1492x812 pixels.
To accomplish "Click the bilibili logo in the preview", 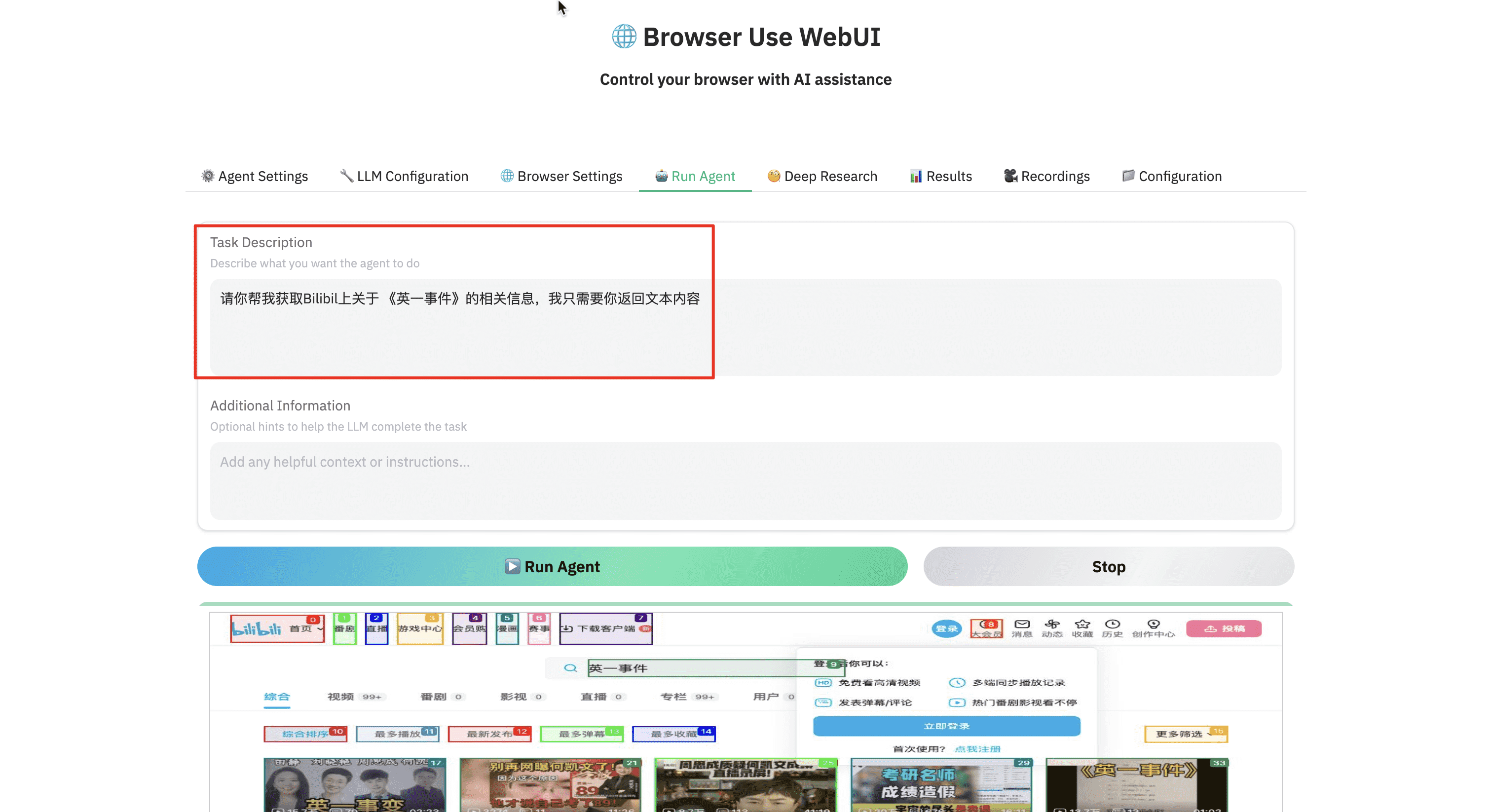I will tap(256, 629).
